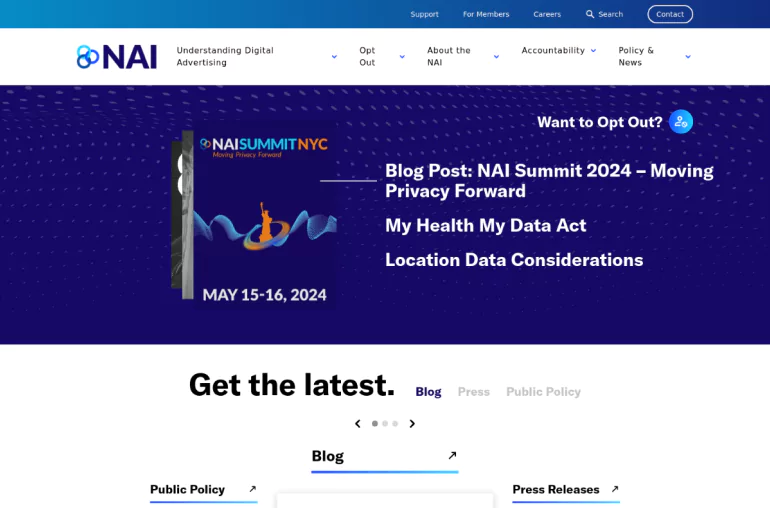Open Location Data Considerations link

coord(514,260)
